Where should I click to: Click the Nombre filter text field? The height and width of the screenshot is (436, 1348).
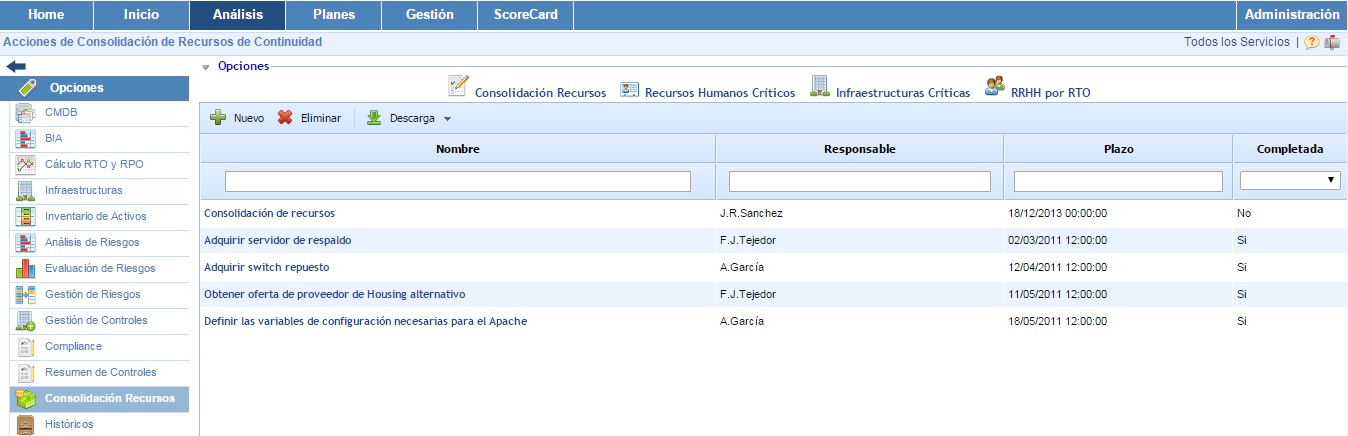pos(457,181)
